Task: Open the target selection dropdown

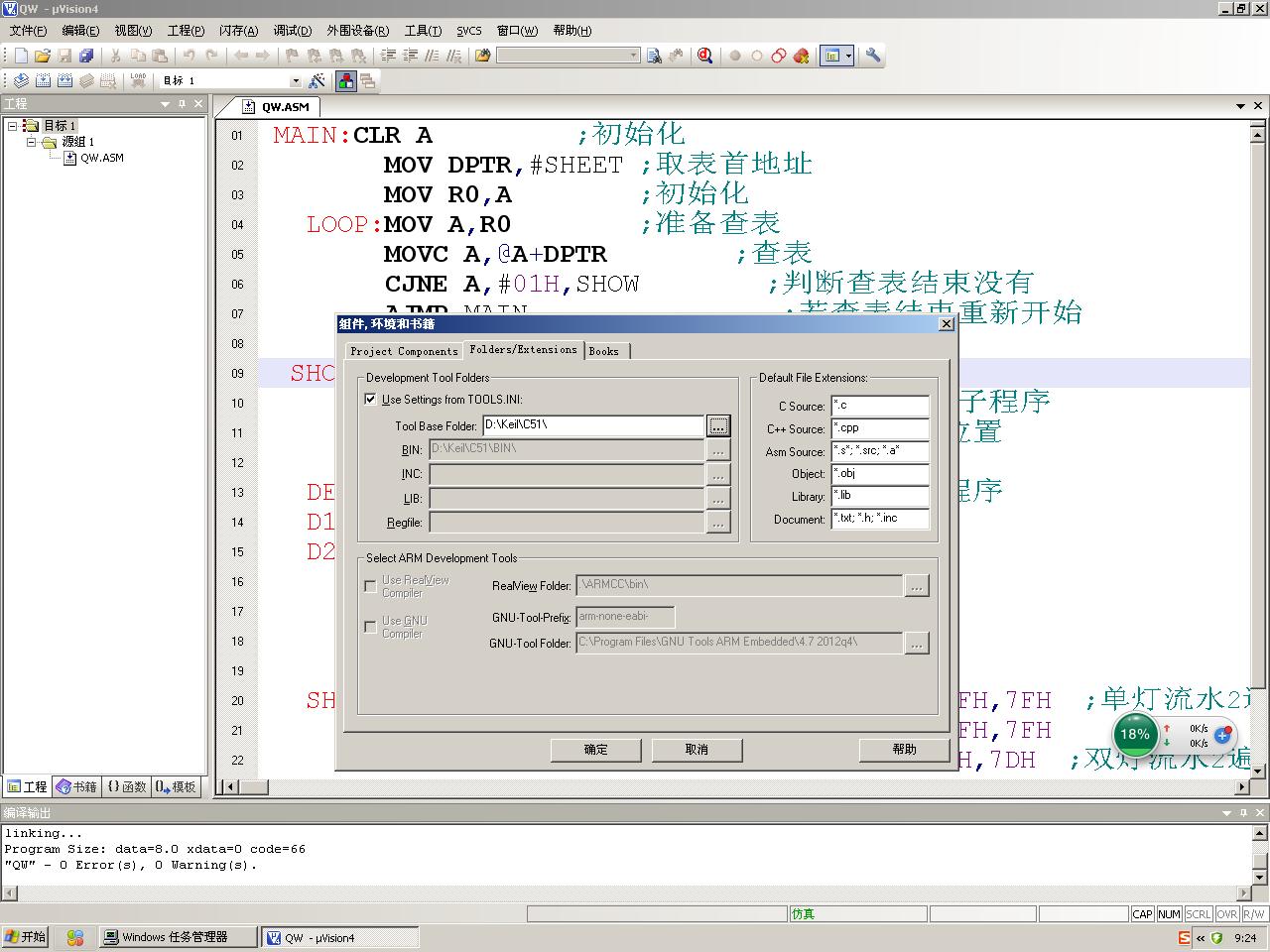Action: point(295,80)
